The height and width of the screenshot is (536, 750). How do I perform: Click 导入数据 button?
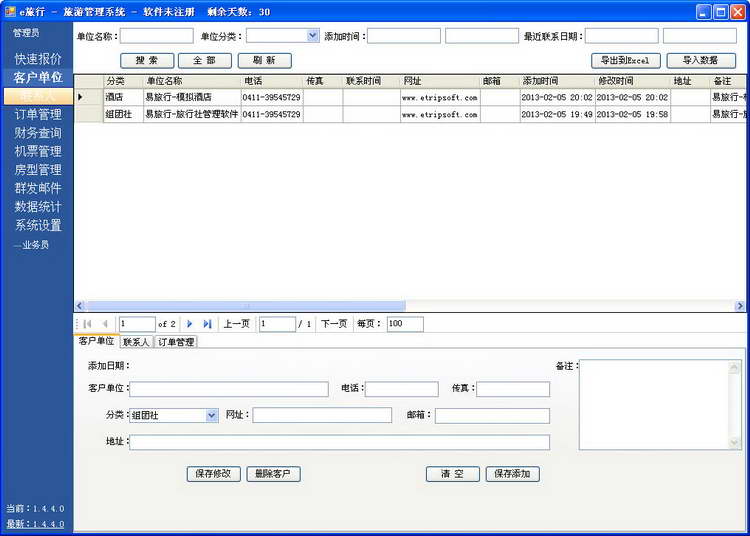(701, 61)
